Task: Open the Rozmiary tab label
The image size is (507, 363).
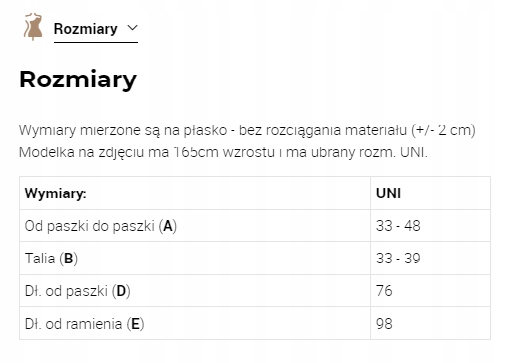Action: [x=86, y=29]
